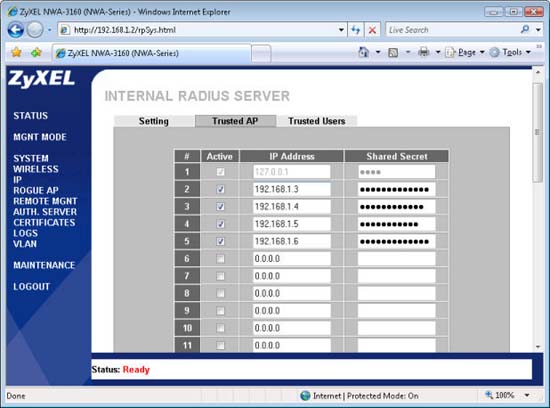The width and height of the screenshot is (550, 408).
Task: Click the scrollbar up arrow
Action: pos(538,72)
